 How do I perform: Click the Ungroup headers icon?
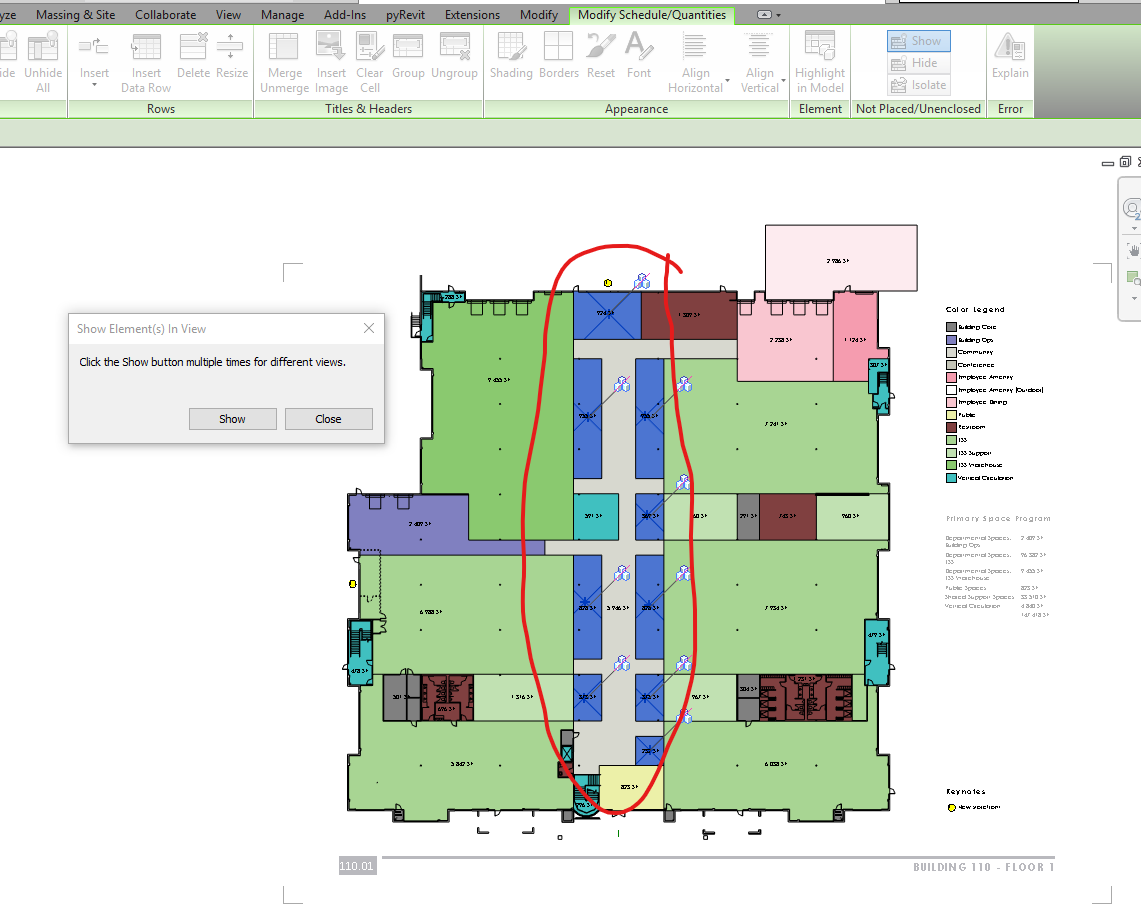point(454,47)
